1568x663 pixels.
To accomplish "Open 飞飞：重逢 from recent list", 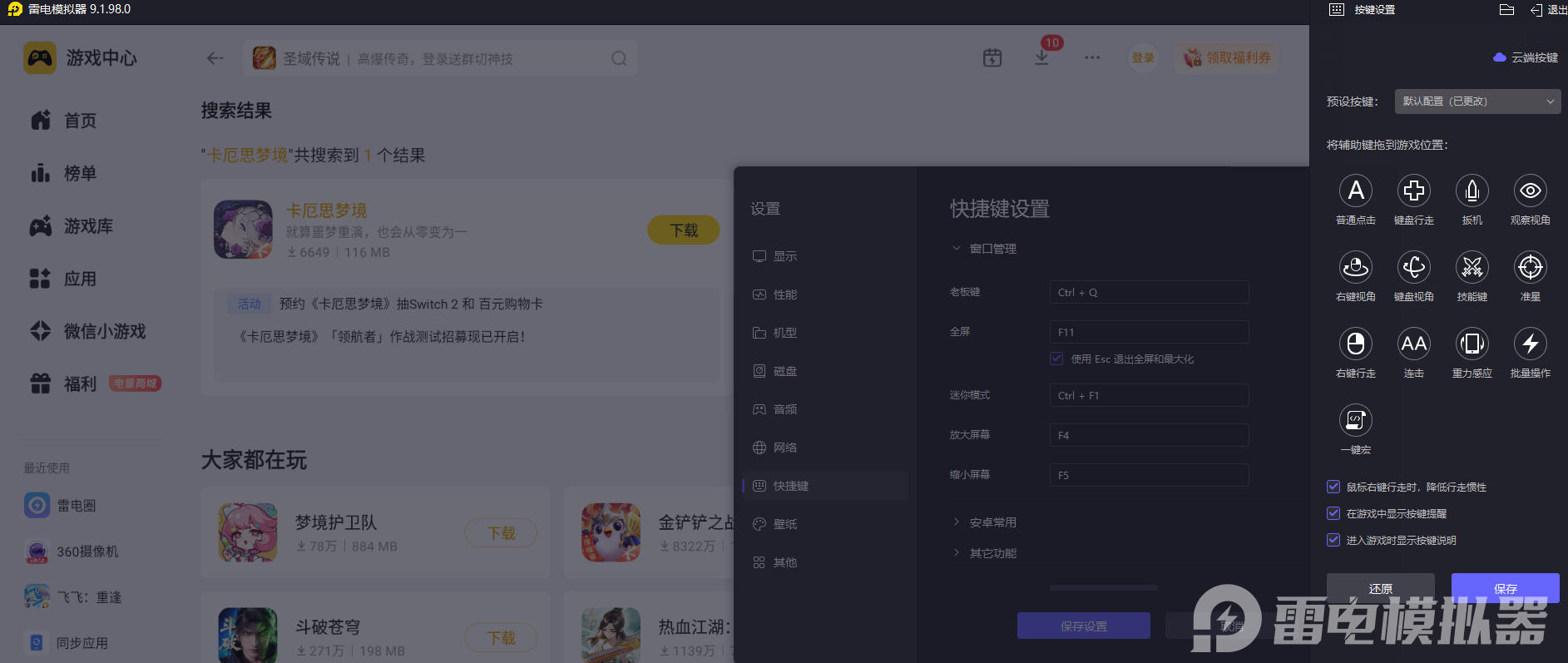I will point(73,597).
